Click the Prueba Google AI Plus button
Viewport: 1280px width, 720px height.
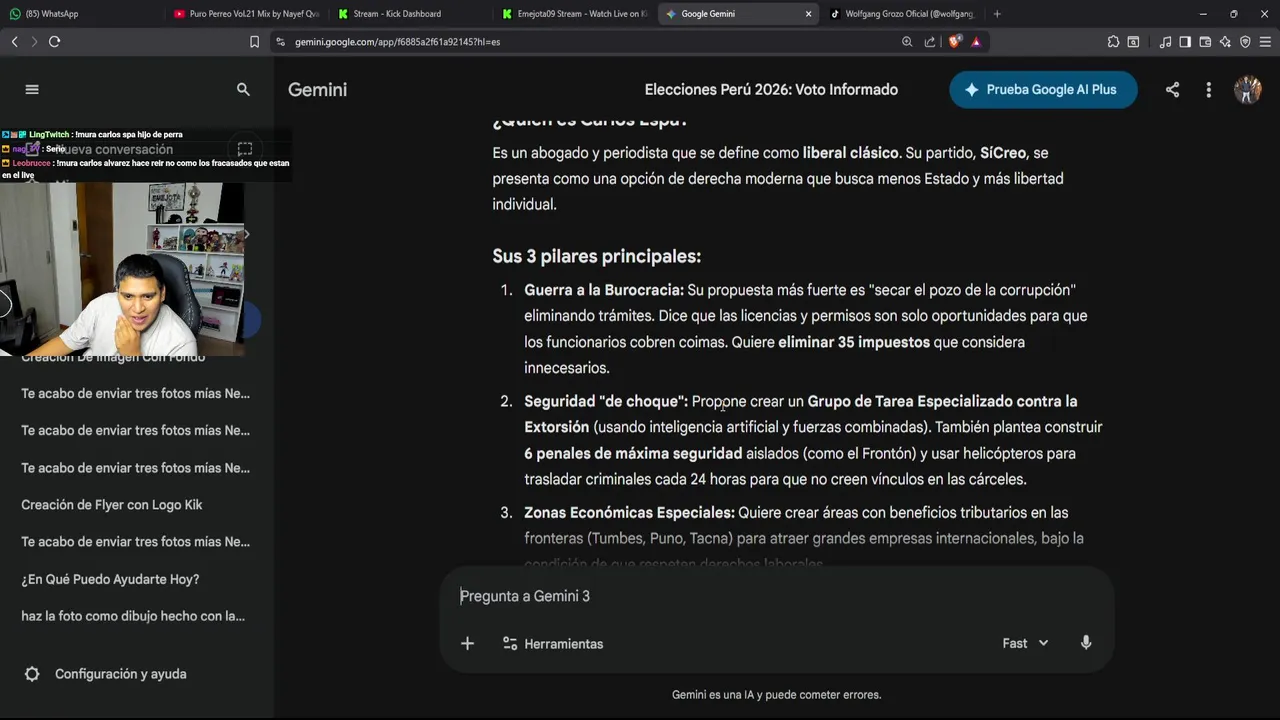pos(1043,89)
